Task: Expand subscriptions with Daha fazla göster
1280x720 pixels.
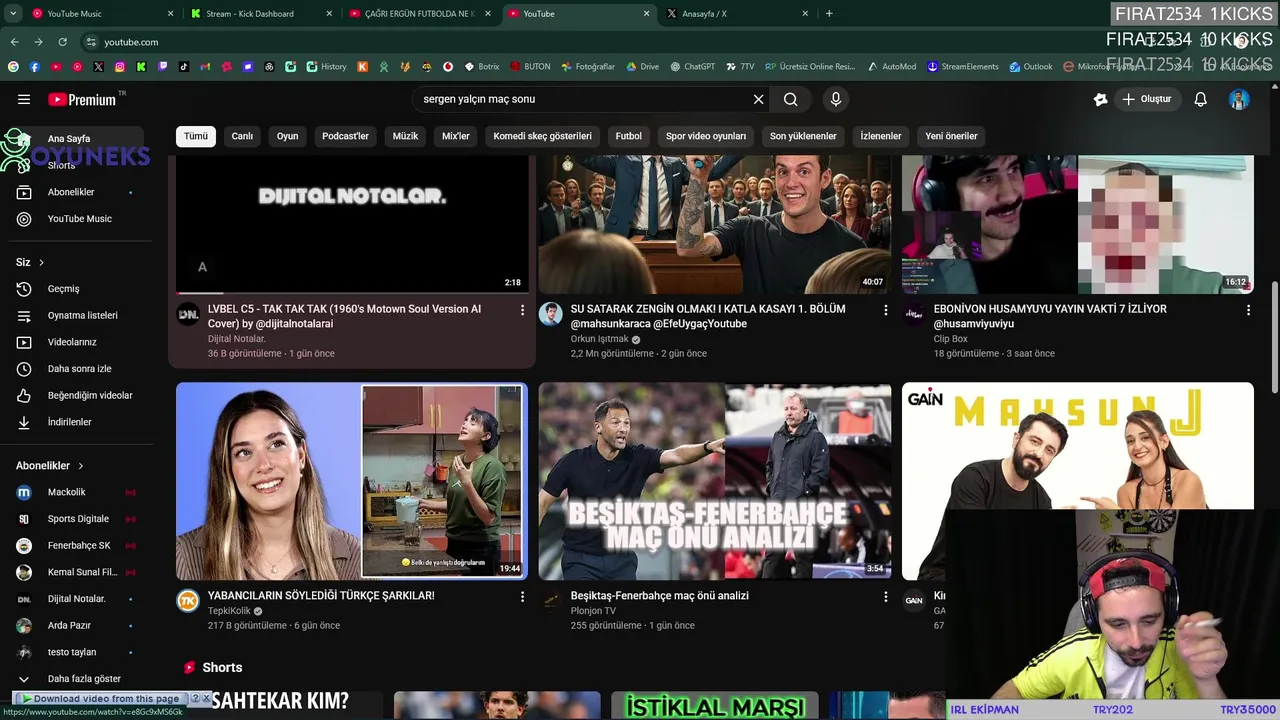Action: point(76,679)
